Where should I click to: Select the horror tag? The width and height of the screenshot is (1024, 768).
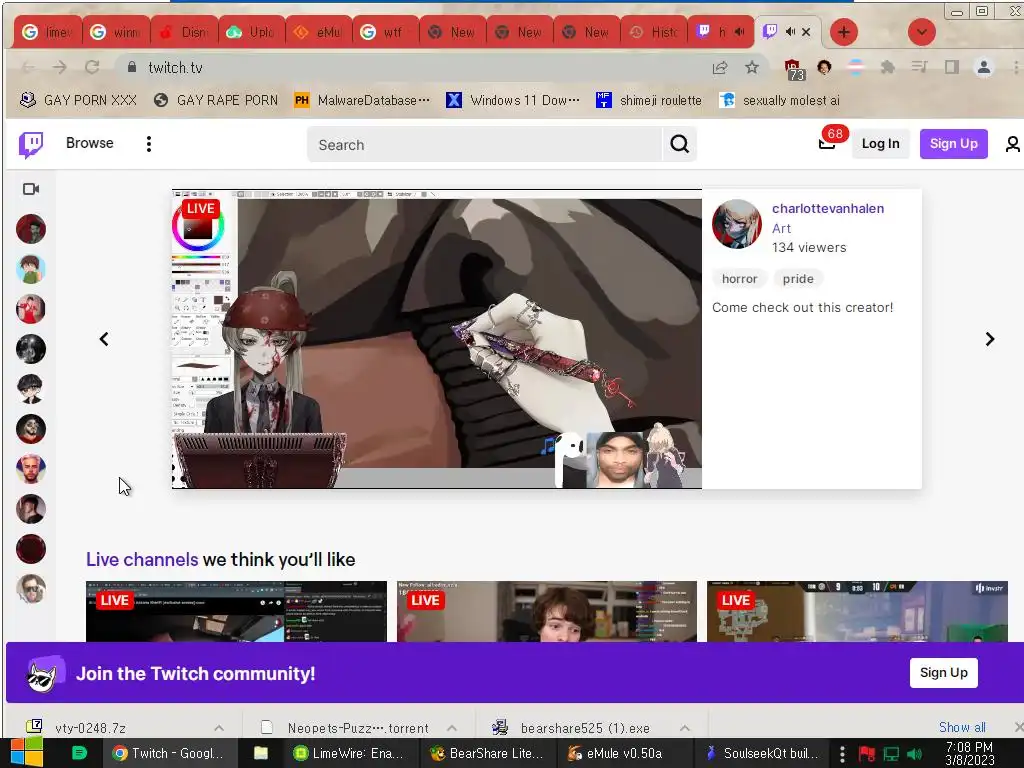click(x=739, y=279)
